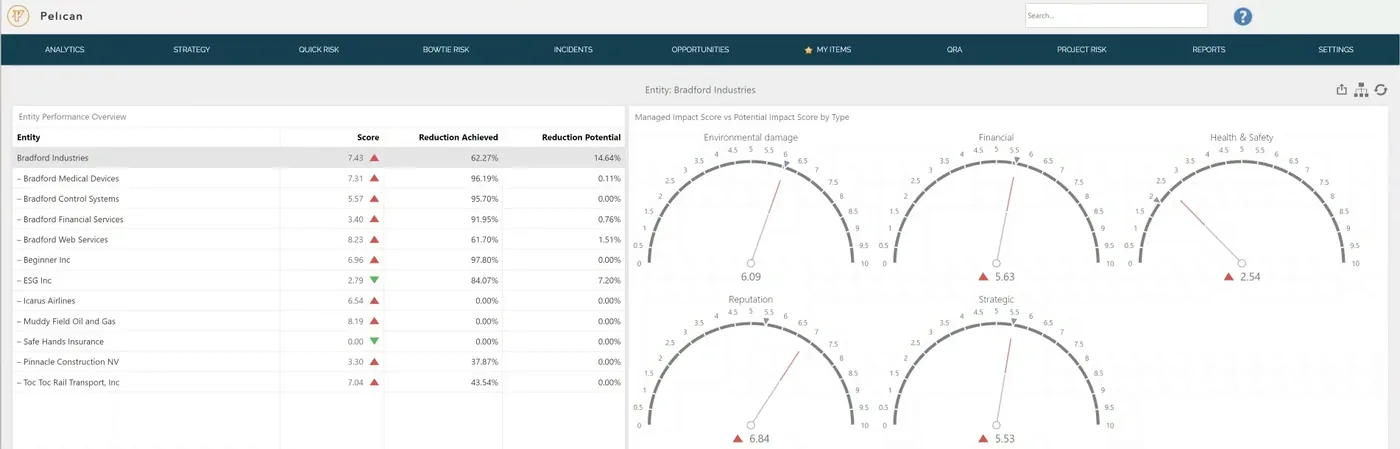Click the 7.20% cell in ESG Inc row

(609, 280)
